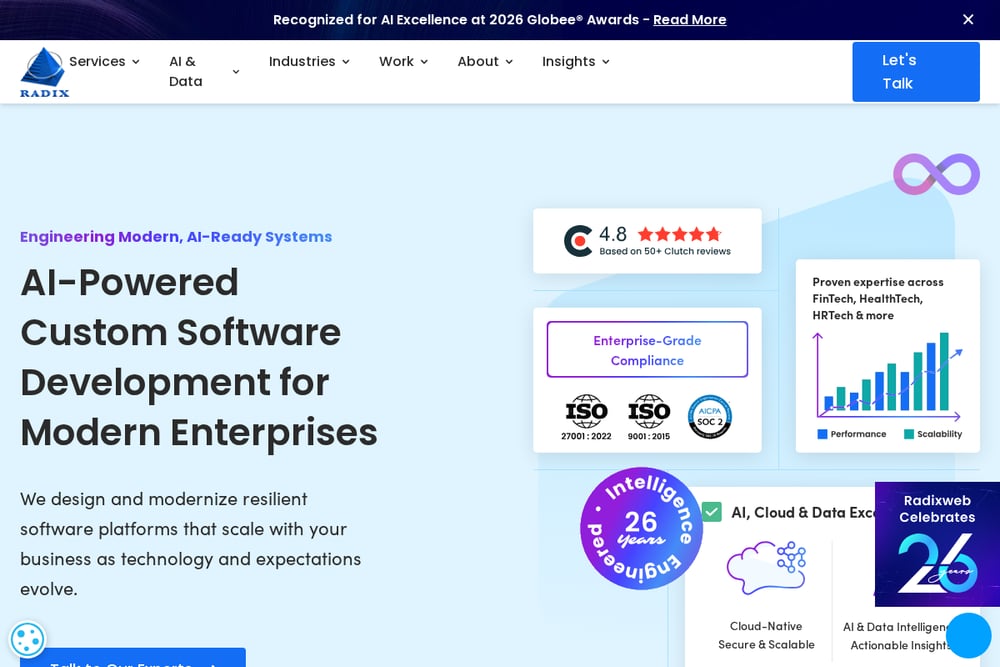The image size is (1000, 667).
Task: Click Based on 50+ Clutch reviews text
Action: (x=665, y=251)
